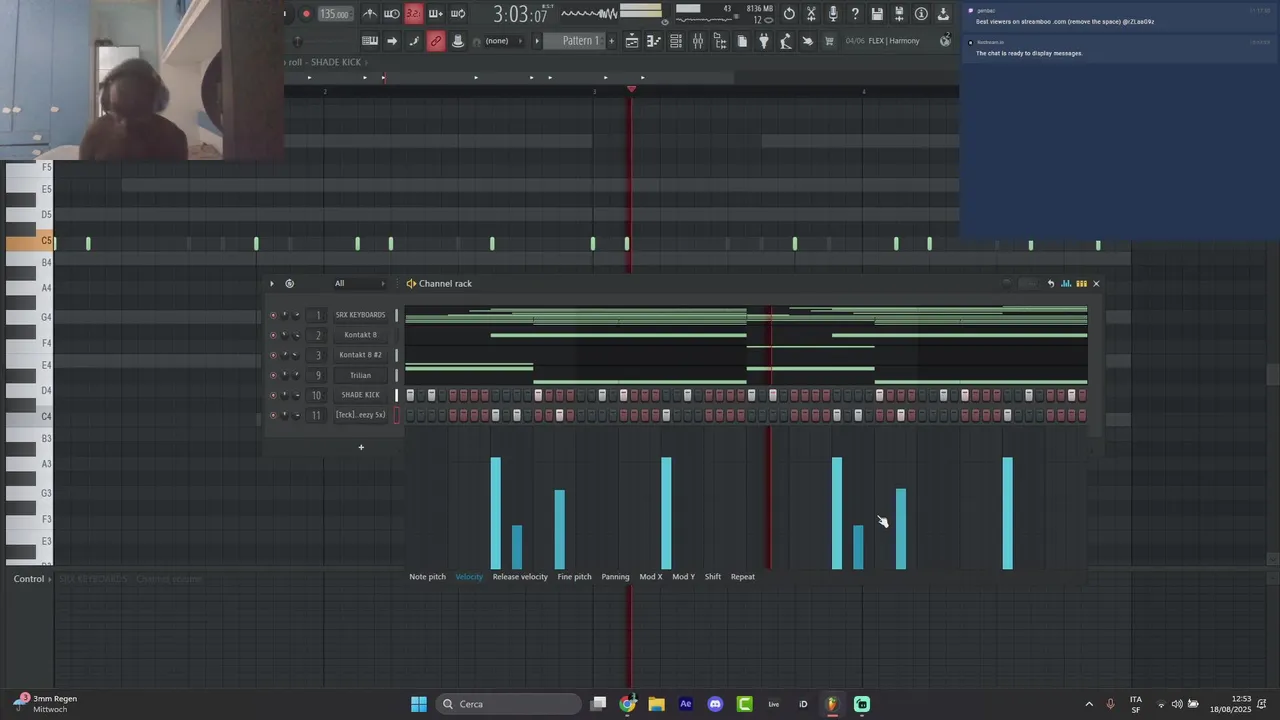
Task: Toggle wait for input to start playing
Action: click(x=392, y=14)
